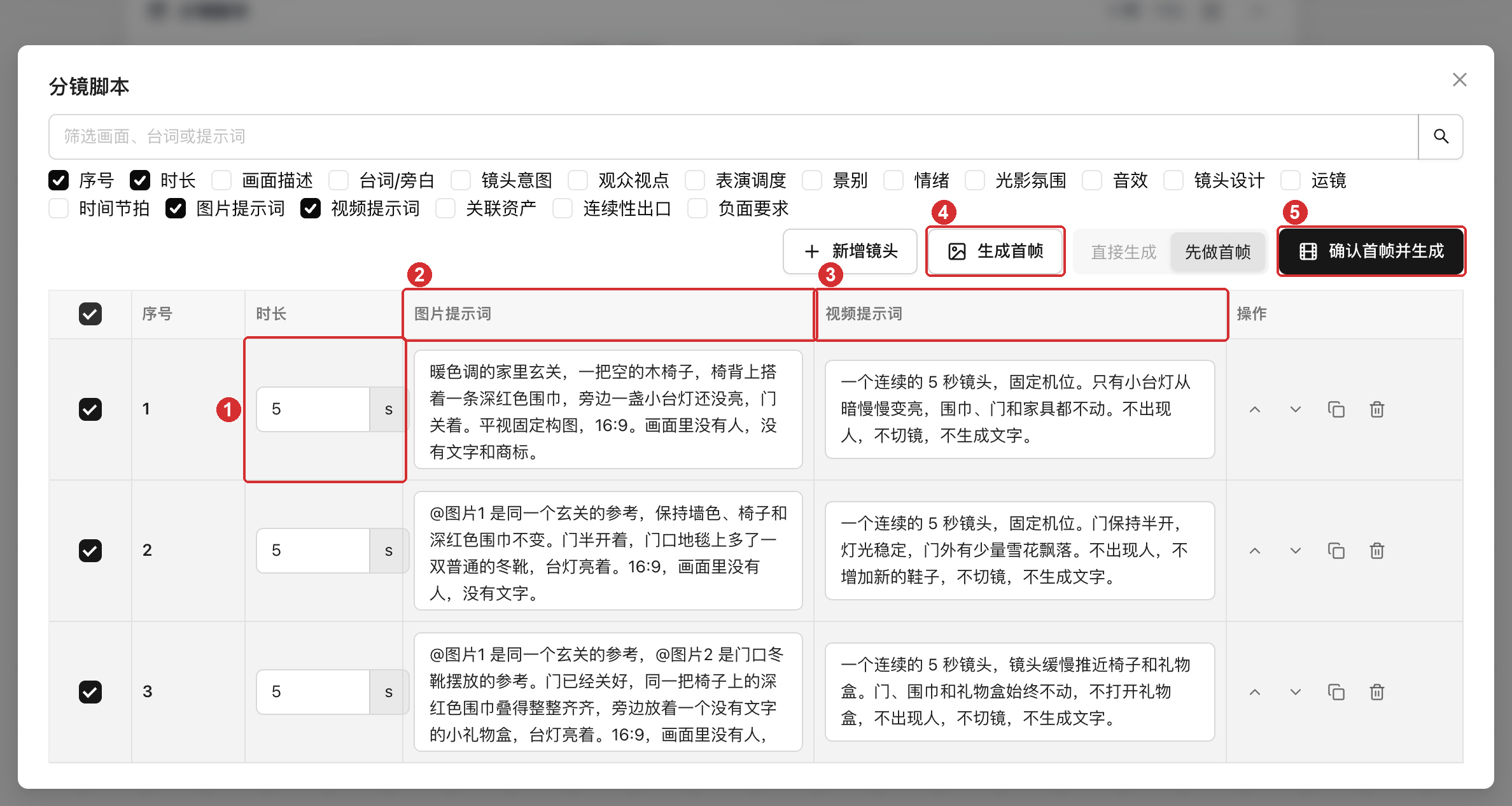Image resolution: width=1512 pixels, height=806 pixels.
Task: Uncheck the 时长 column checkbox
Action: 140,180
